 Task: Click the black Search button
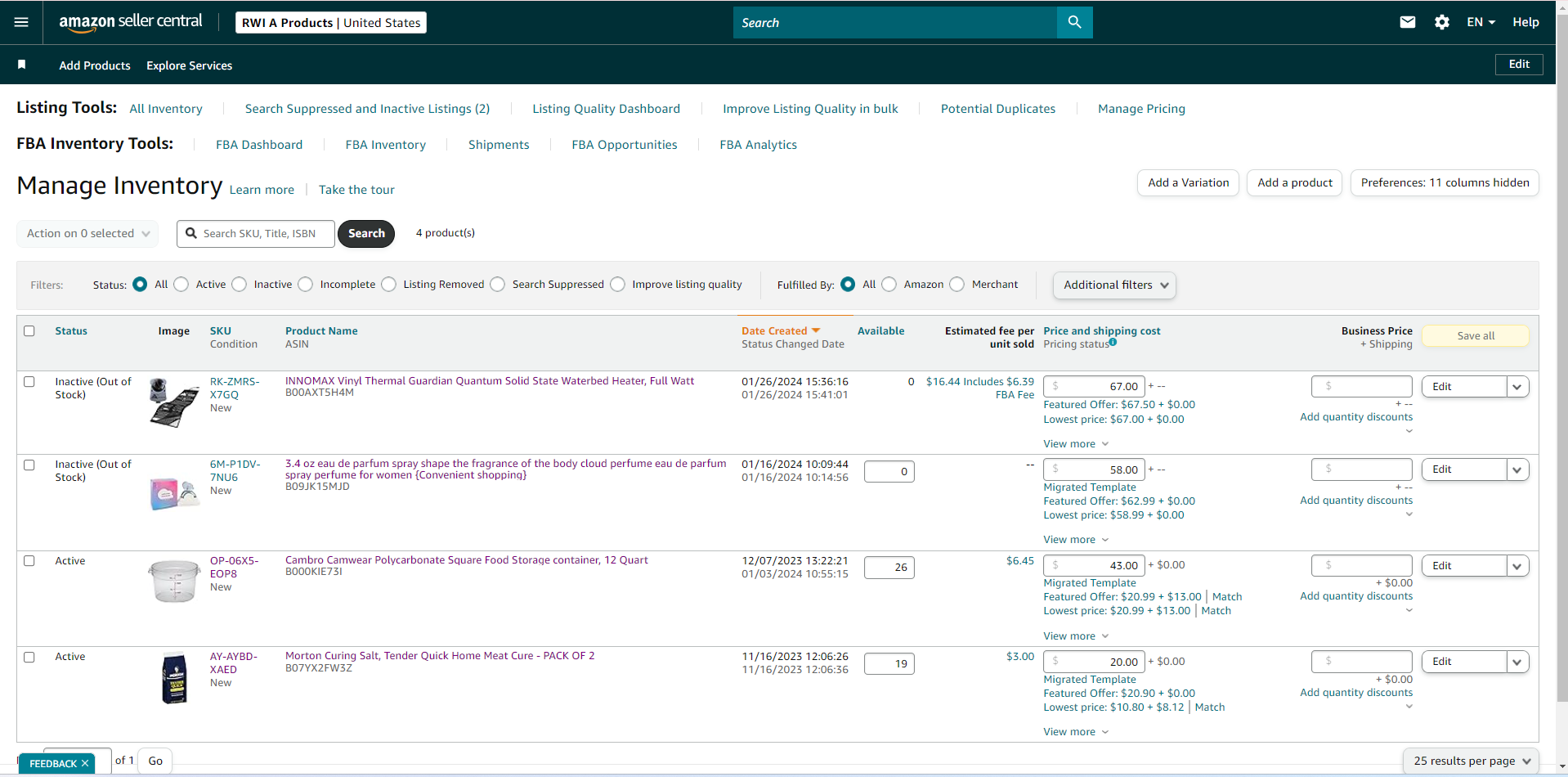pyautogui.click(x=366, y=234)
